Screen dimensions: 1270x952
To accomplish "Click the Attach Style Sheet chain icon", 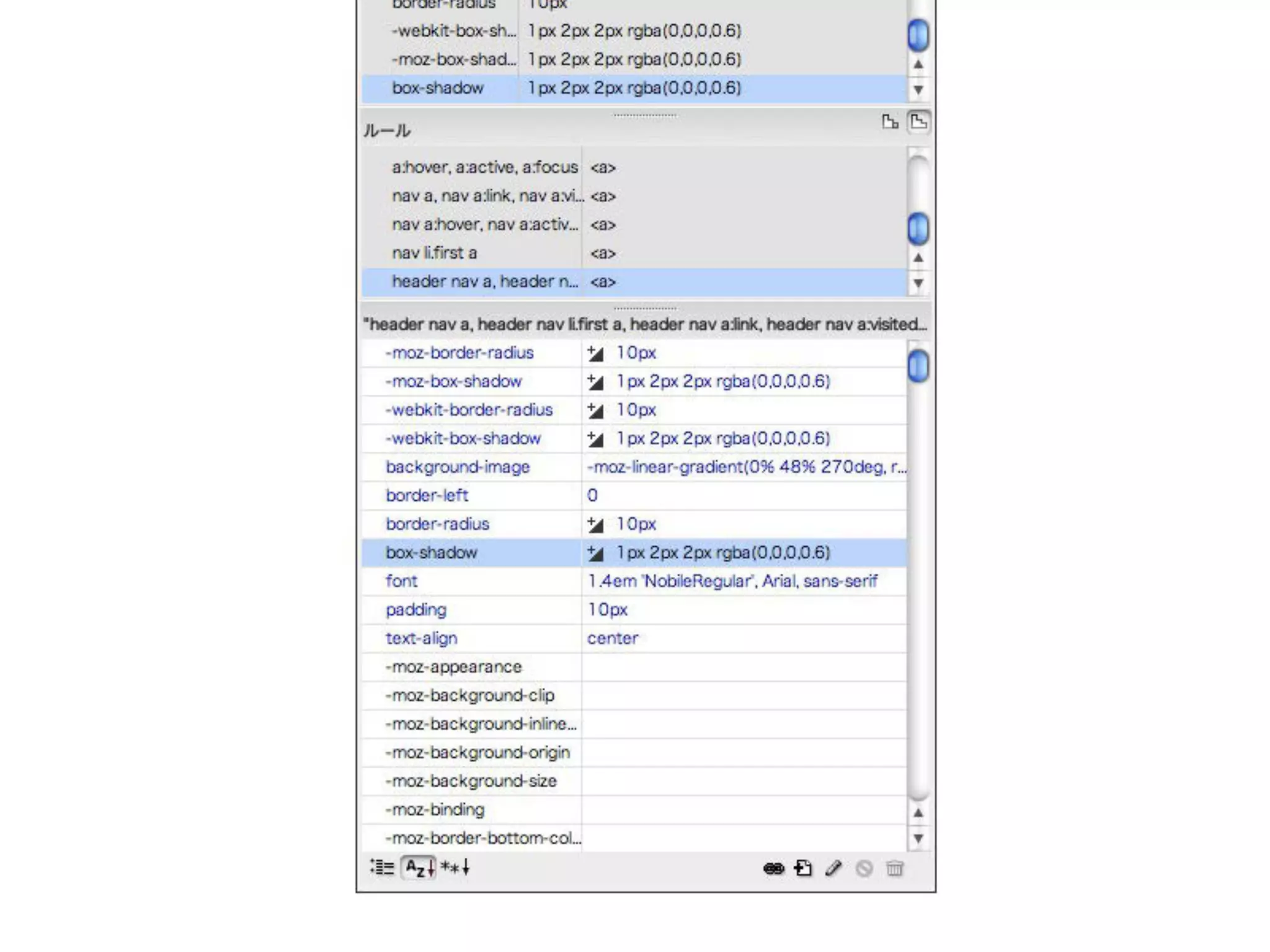I will tap(773, 868).
